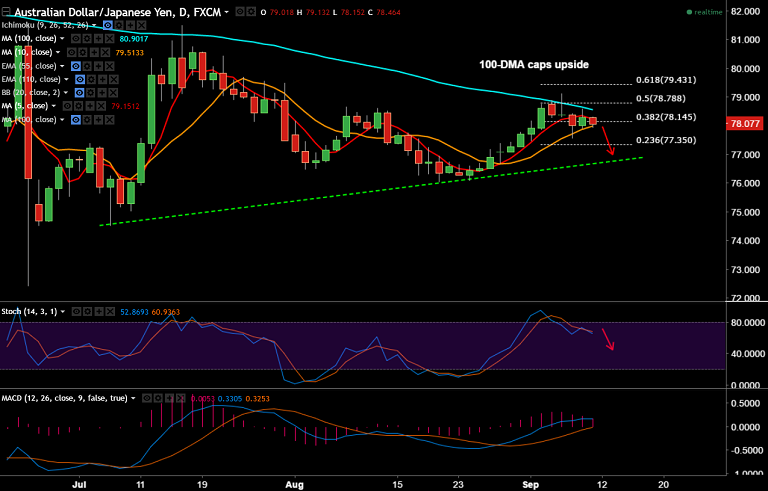Click plus icon on the MACD row
The width and height of the screenshot is (768, 491).
coord(169,398)
